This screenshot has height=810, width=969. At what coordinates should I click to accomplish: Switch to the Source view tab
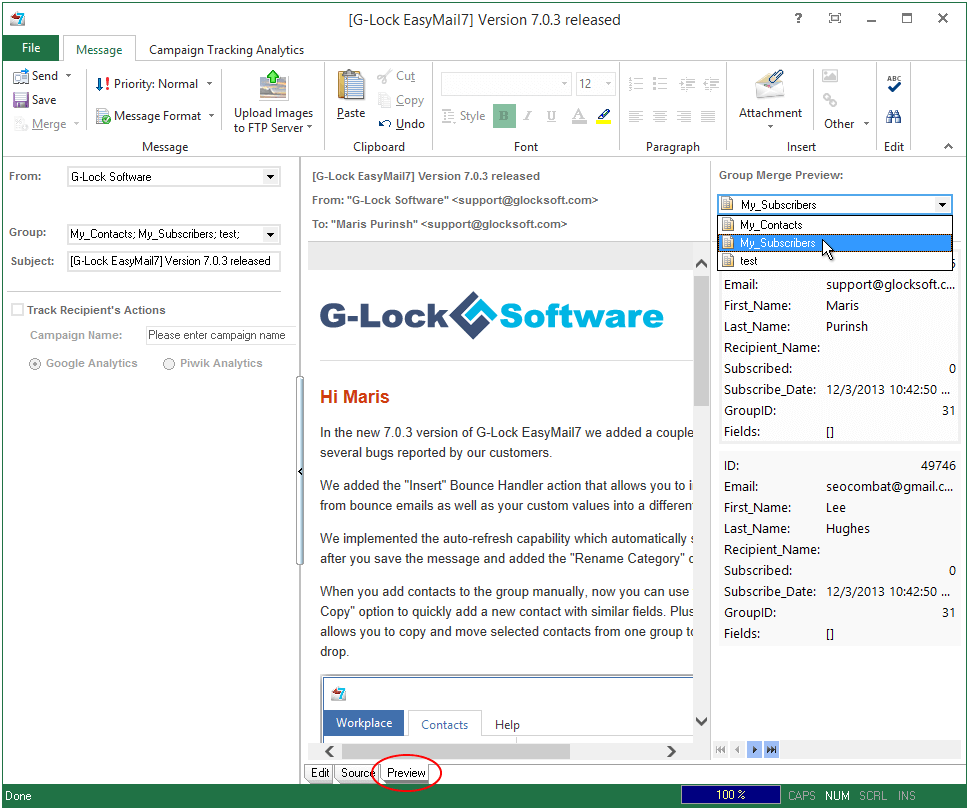357,773
